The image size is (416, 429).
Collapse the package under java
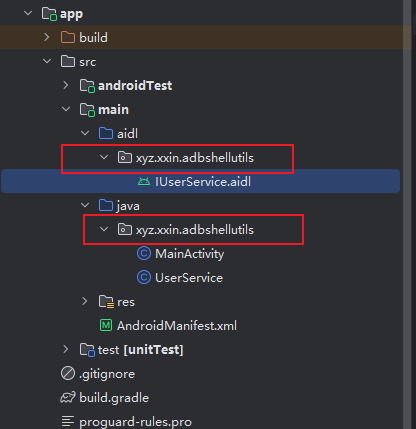tap(104, 229)
